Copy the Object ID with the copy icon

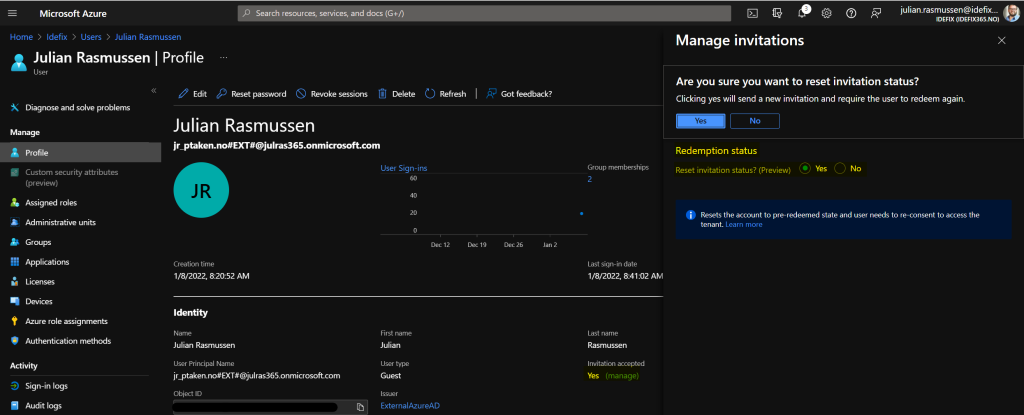360,407
